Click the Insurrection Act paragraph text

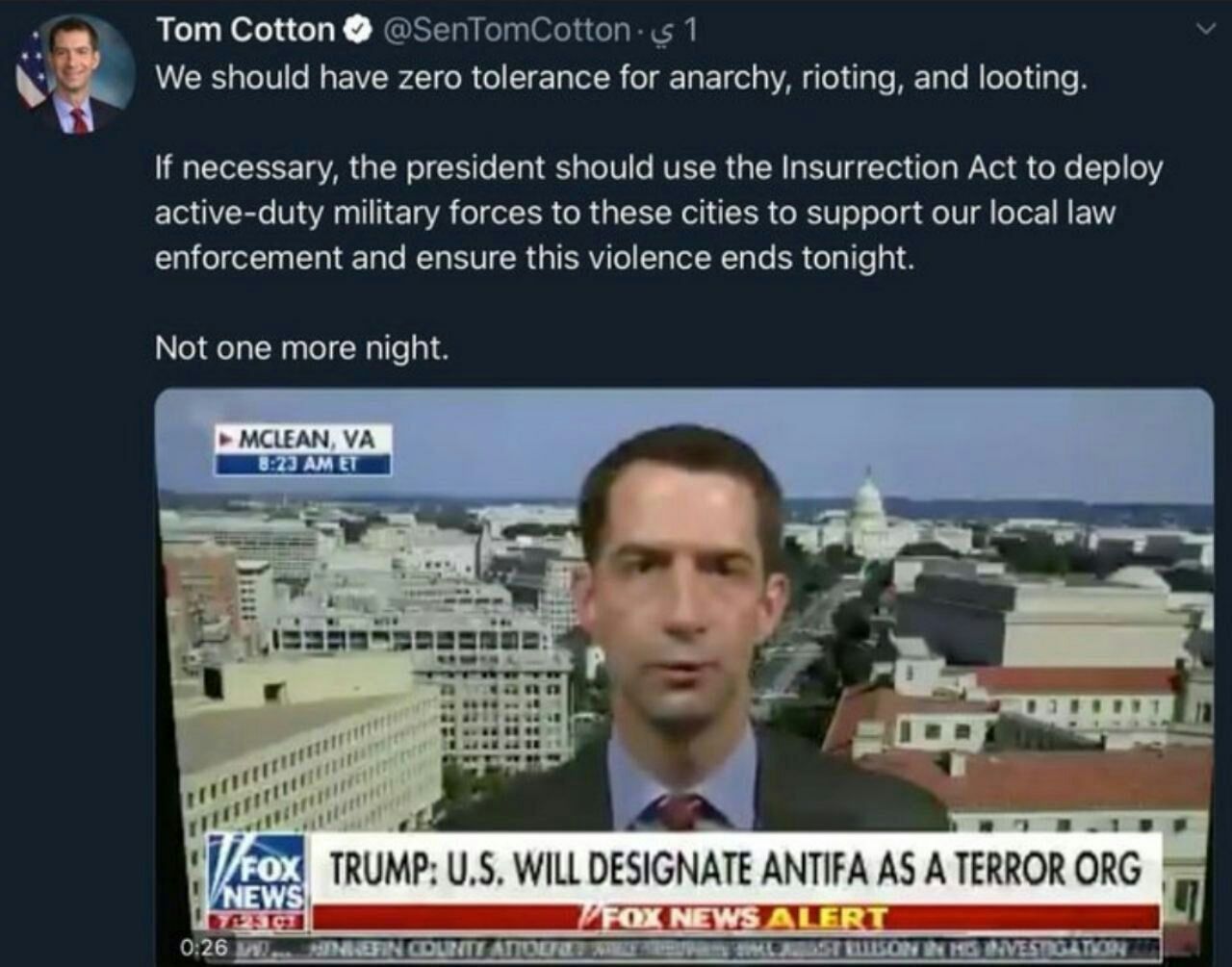coord(658,213)
